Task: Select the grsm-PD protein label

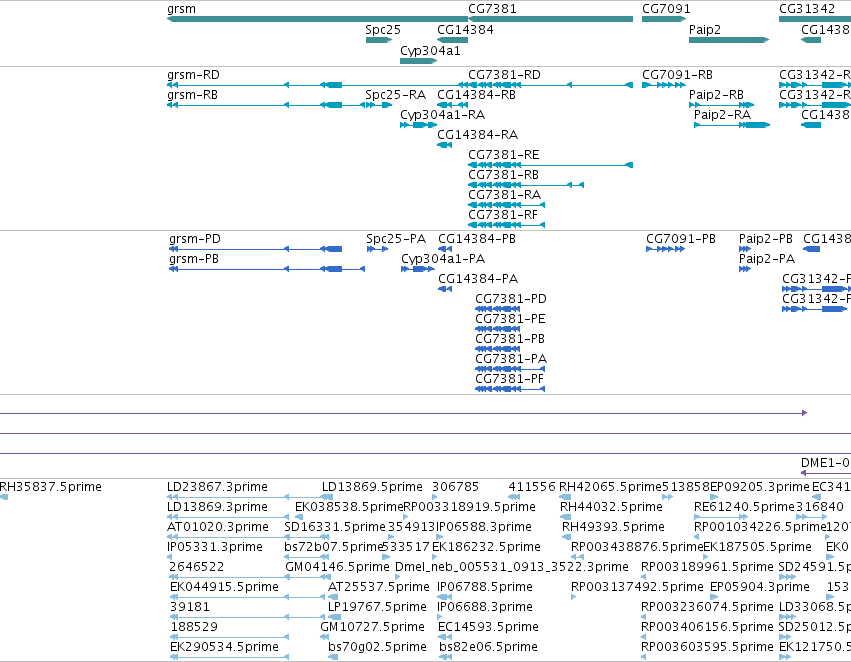Action: point(195,239)
